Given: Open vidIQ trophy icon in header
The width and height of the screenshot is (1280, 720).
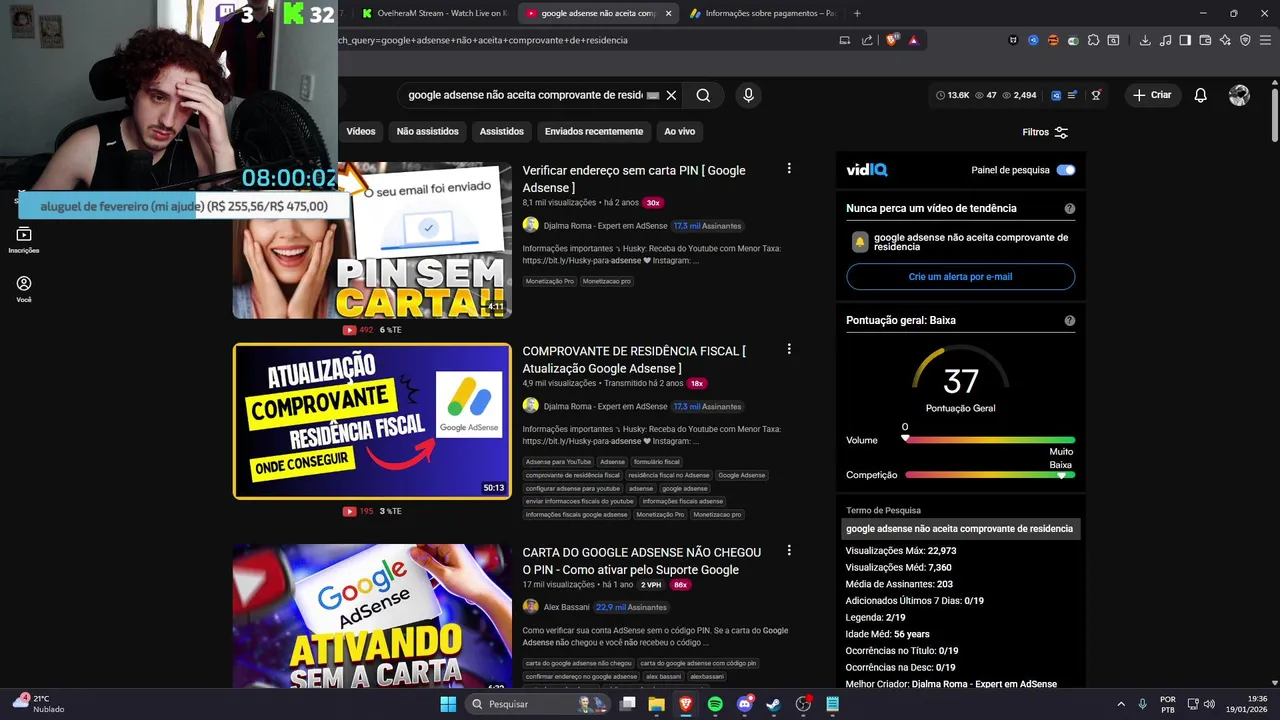Looking at the screenshot, I should [1096, 95].
